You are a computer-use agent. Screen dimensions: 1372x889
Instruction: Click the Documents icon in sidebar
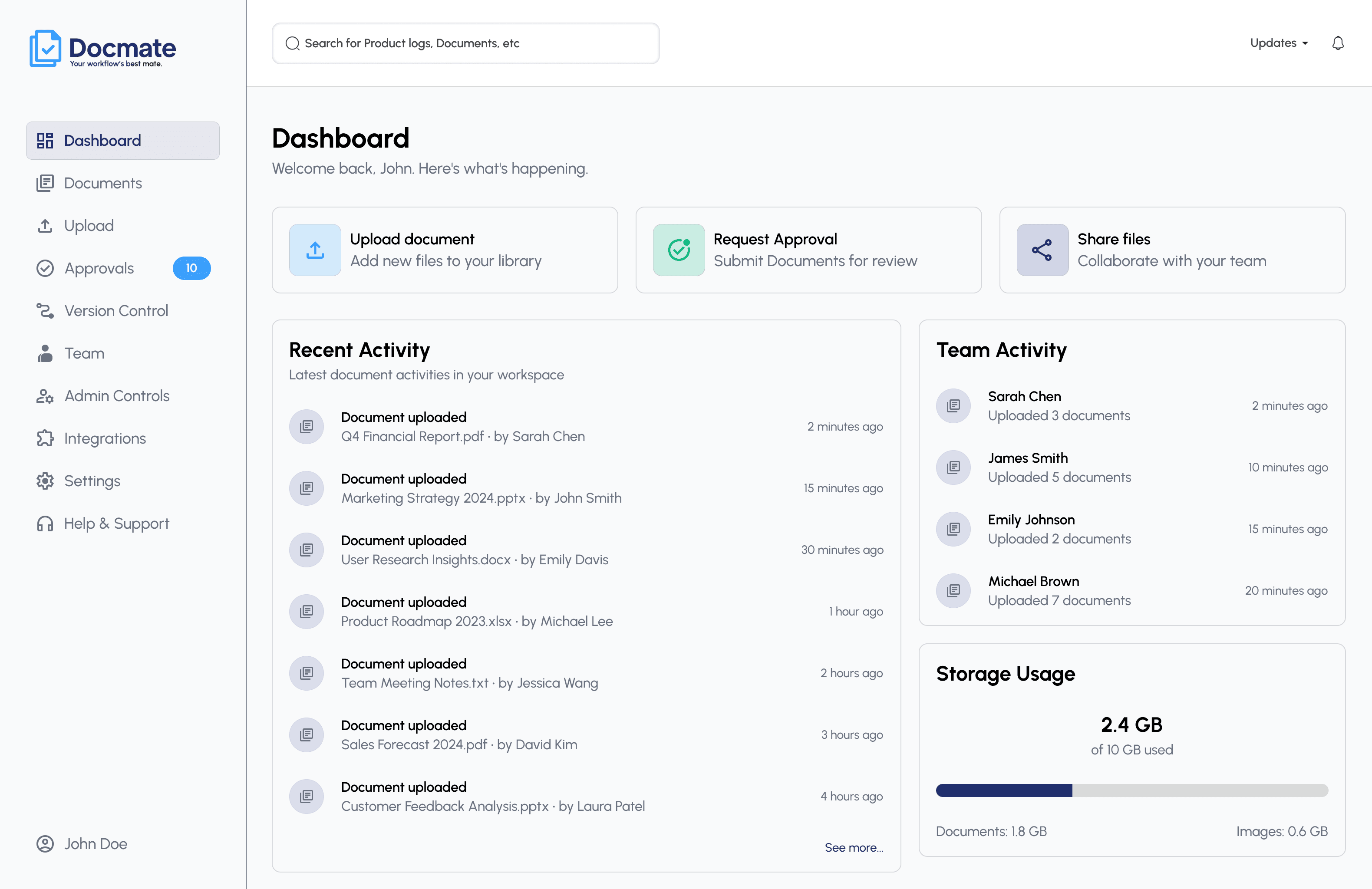pos(45,183)
